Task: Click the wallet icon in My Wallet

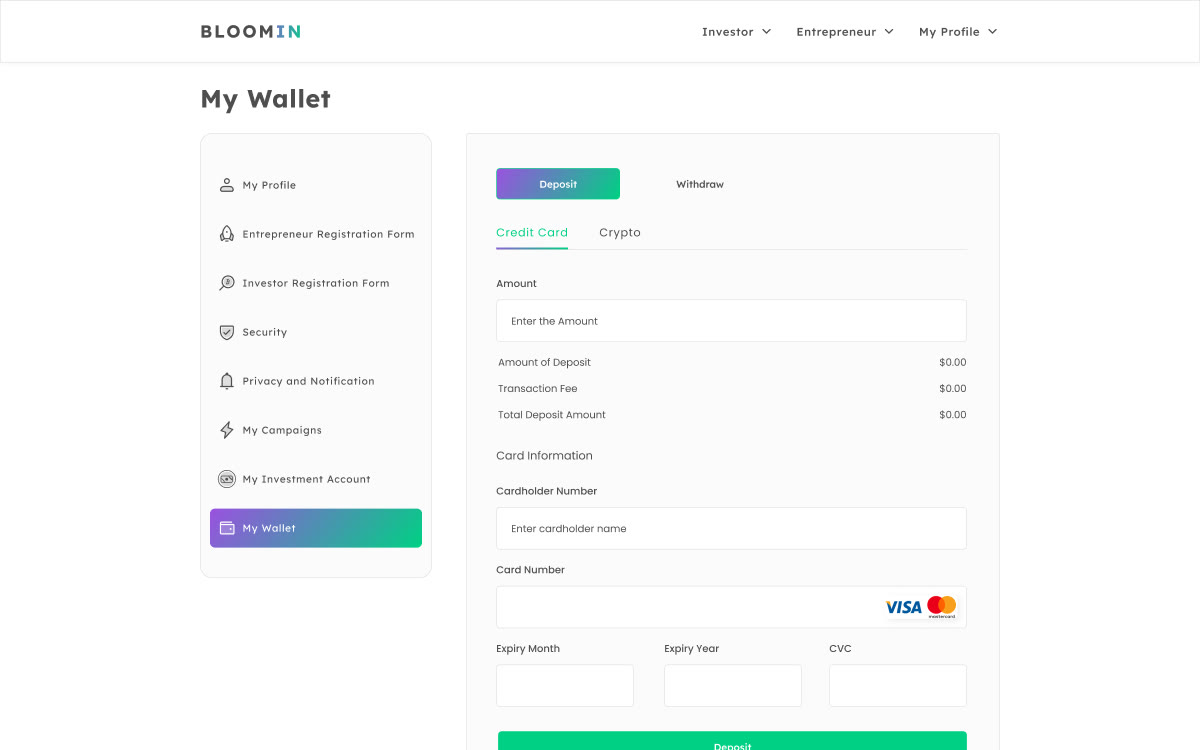Action: coord(227,528)
